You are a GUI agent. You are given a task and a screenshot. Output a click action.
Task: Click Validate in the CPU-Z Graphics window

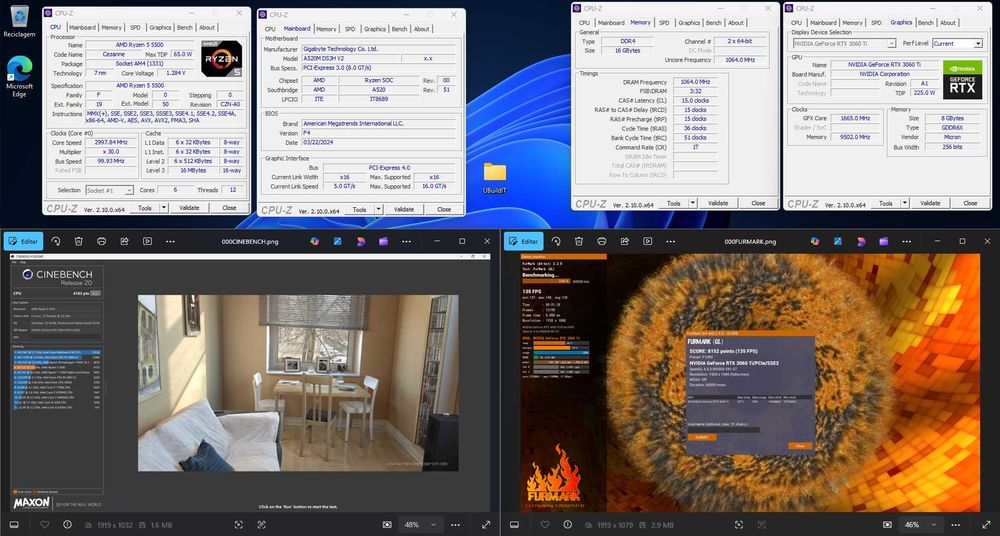pos(930,203)
